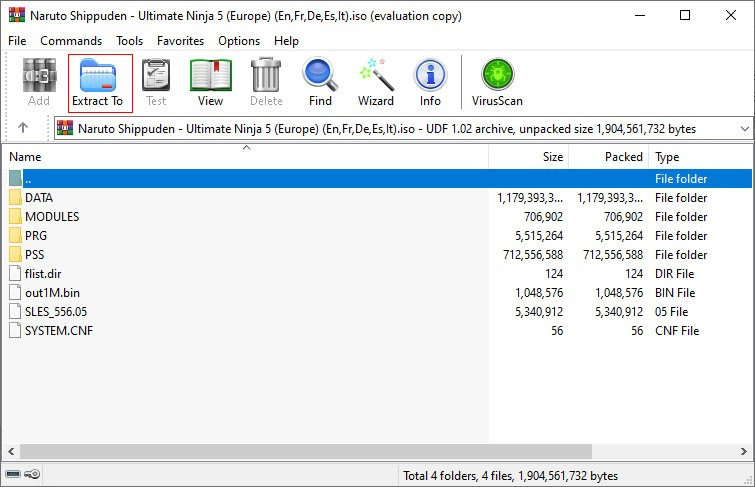Image resolution: width=755 pixels, height=487 pixels.
Task: Select the parent folder '..' icon
Action: point(15,178)
